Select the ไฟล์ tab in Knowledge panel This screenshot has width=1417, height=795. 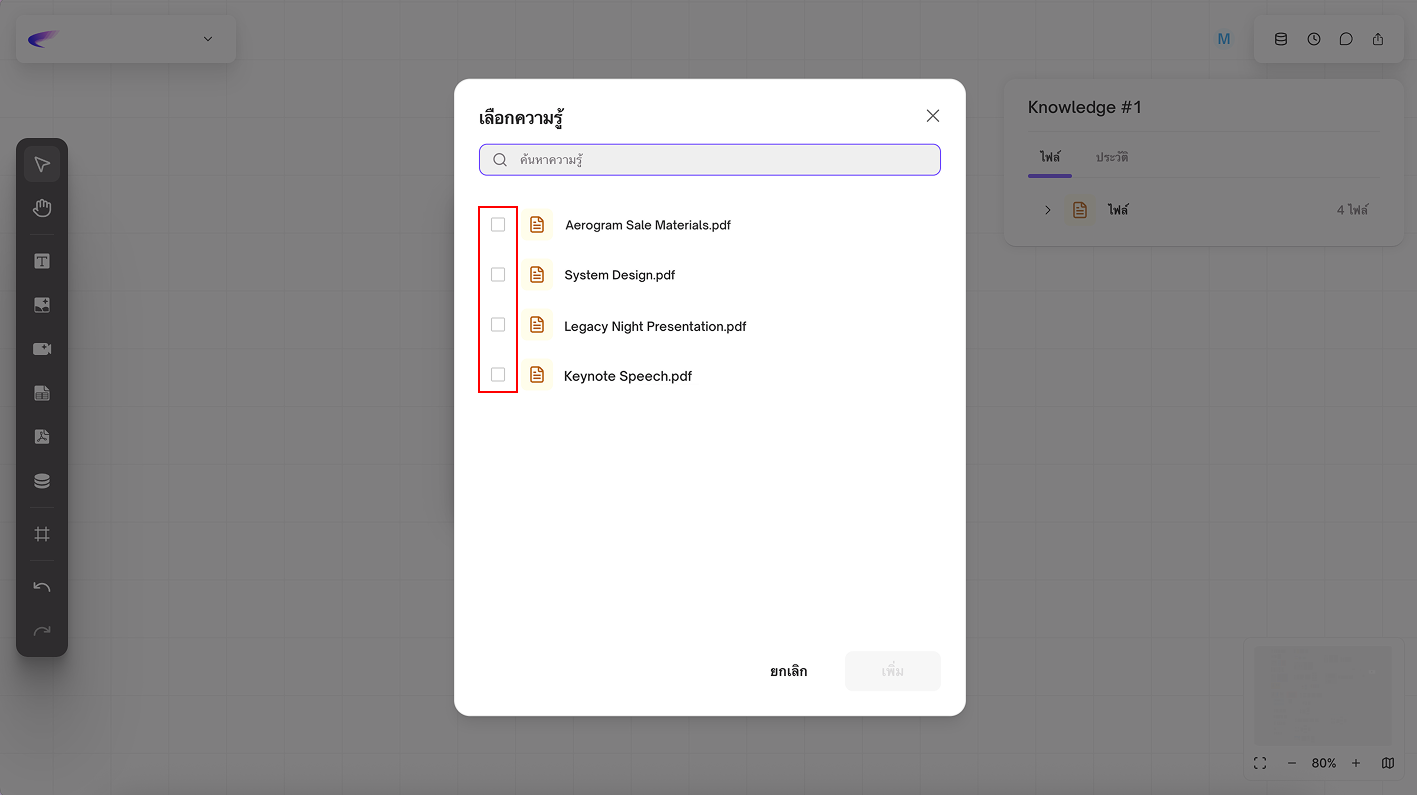pos(1049,158)
